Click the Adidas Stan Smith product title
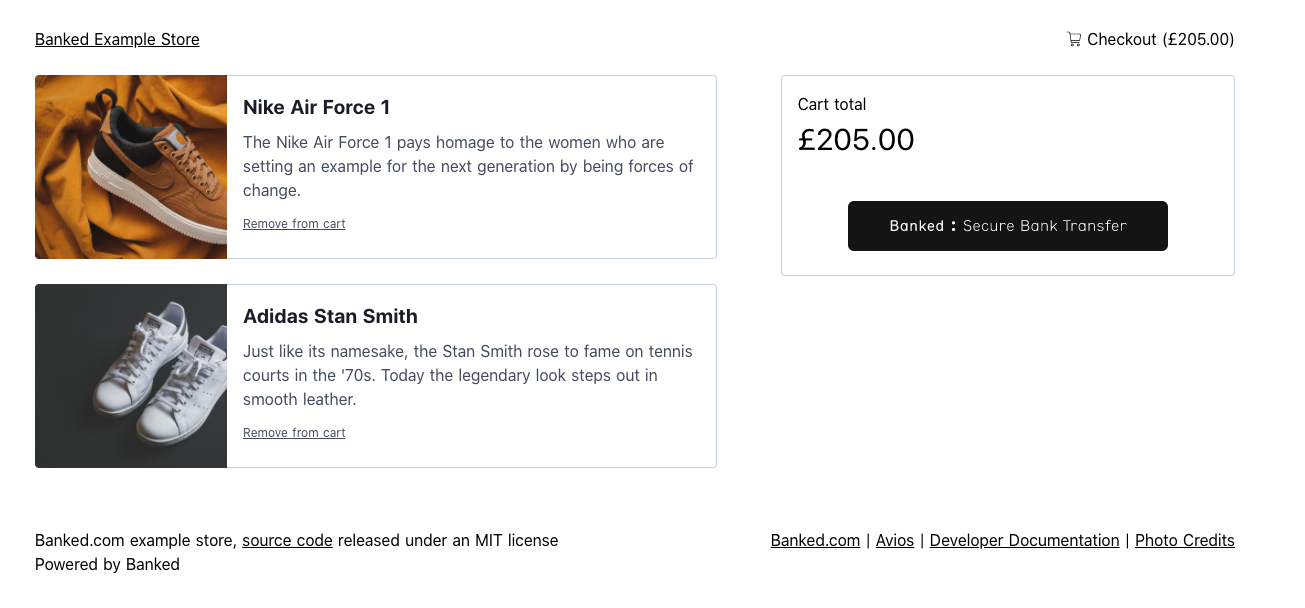Viewport: 1305px width, 608px height. (330, 316)
